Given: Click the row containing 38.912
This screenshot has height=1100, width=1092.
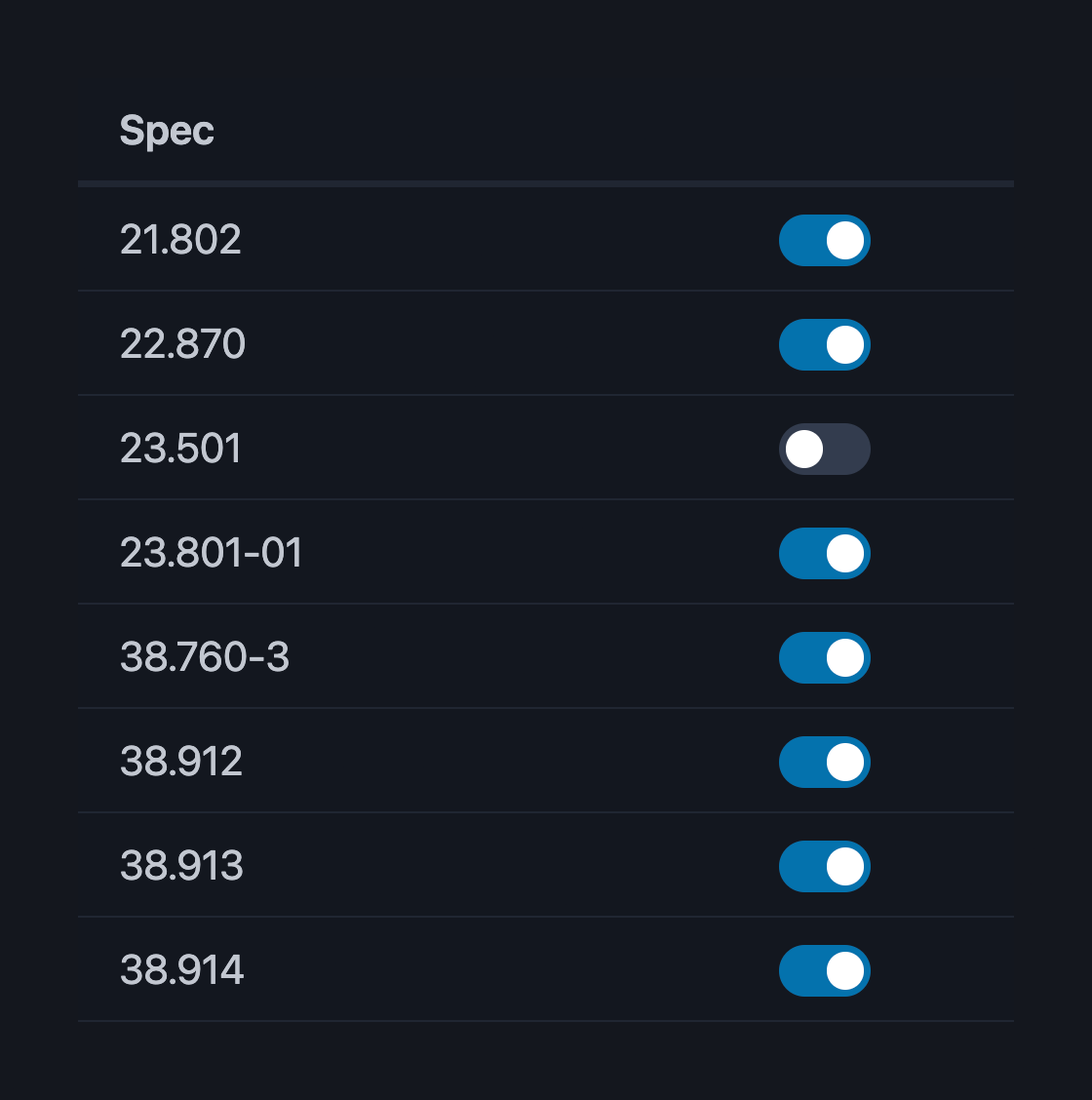Looking at the screenshot, I should pyautogui.click(x=487, y=762).
